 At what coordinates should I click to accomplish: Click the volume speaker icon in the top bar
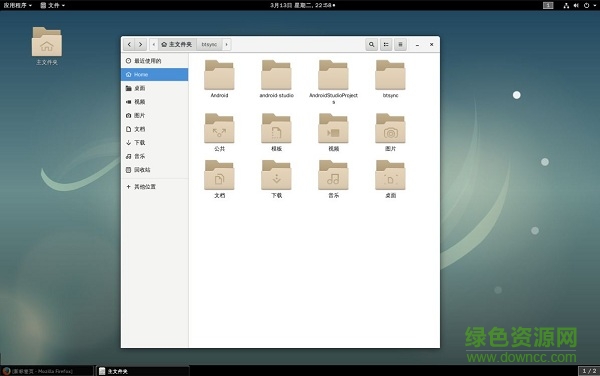coord(576,5)
